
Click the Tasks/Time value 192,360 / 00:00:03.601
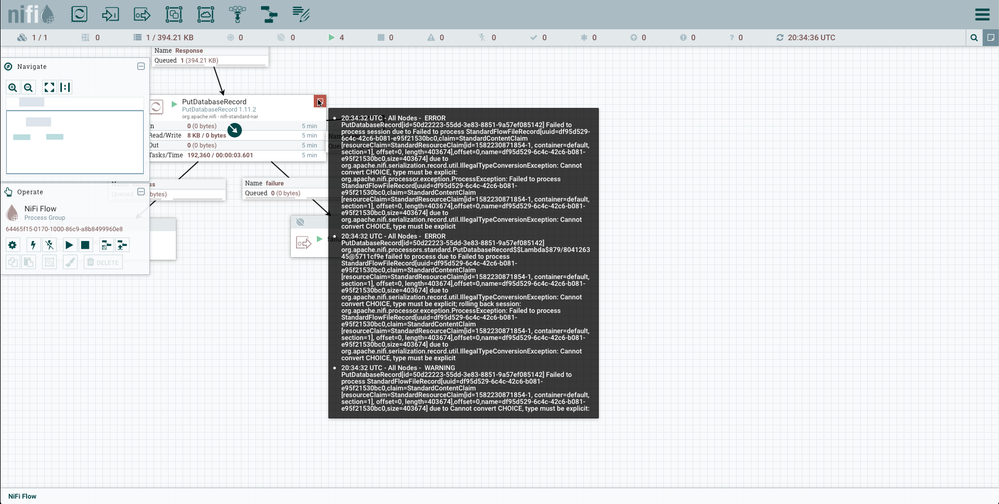pyautogui.click(x=220, y=155)
